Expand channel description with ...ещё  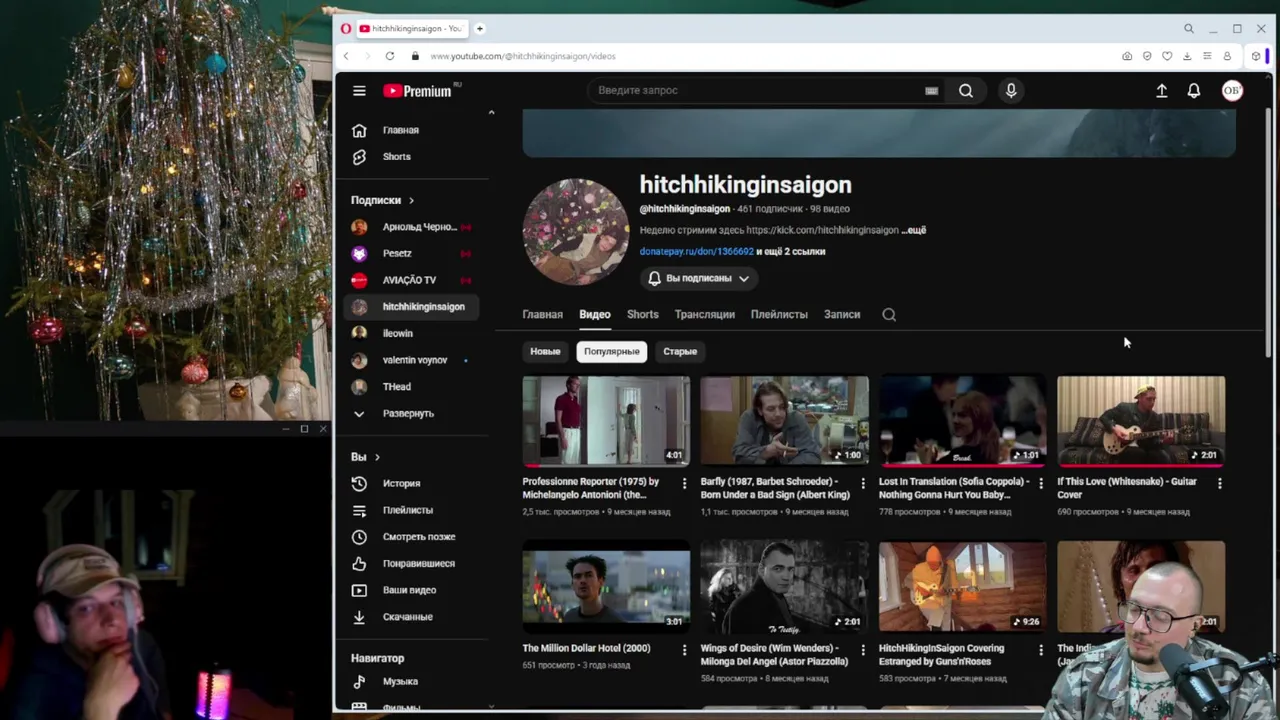914,230
